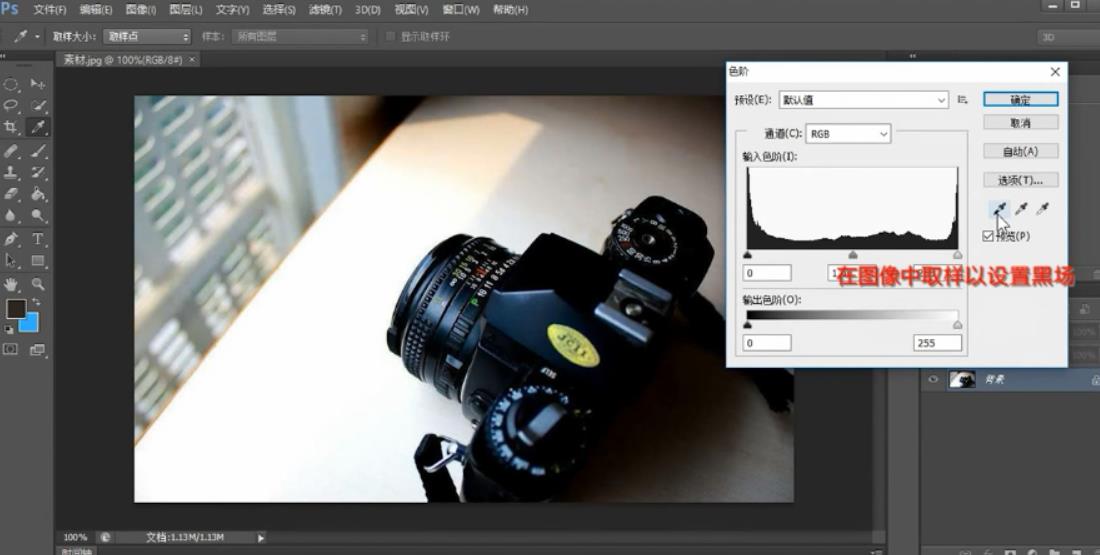Select the Dodge tool

[x=38, y=215]
